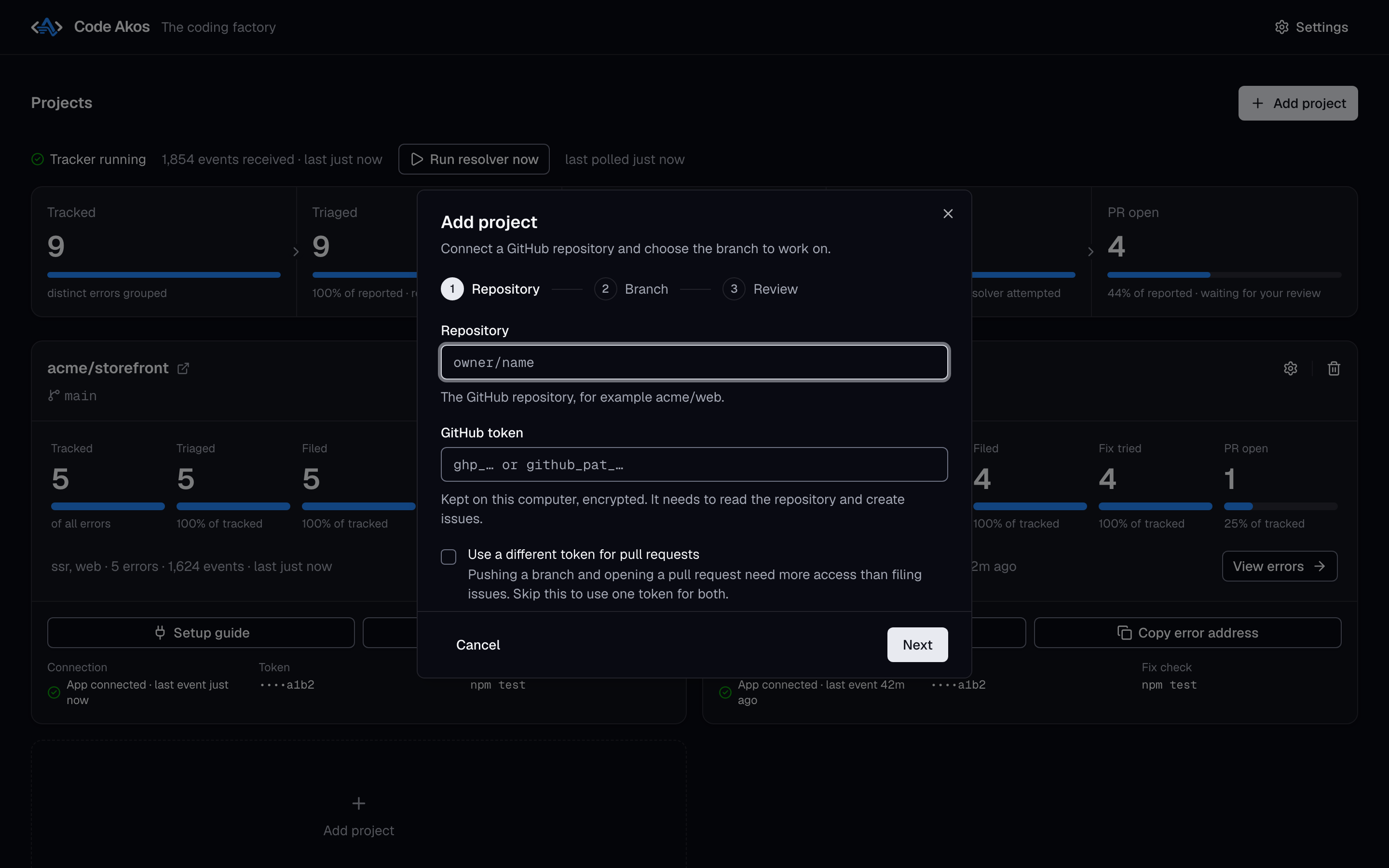Click the Tracker running status check icon
The image size is (1389, 868).
[38, 159]
